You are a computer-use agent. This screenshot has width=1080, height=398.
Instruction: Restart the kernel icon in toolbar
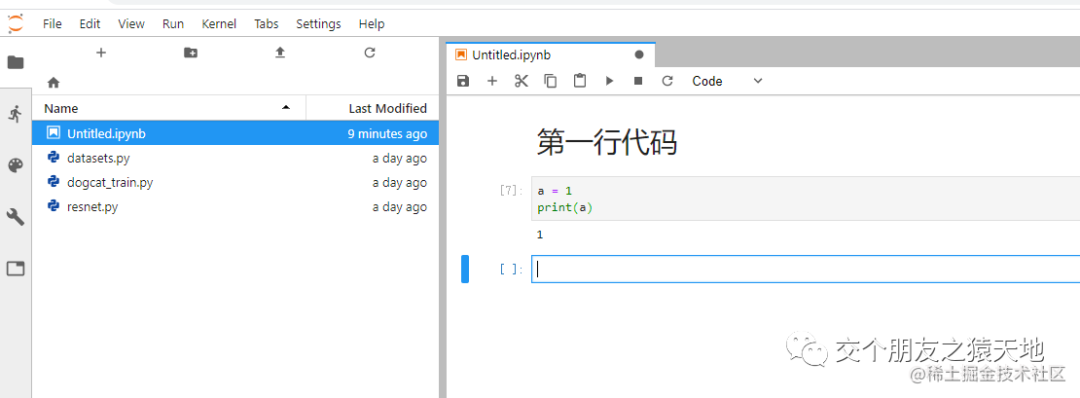click(667, 81)
